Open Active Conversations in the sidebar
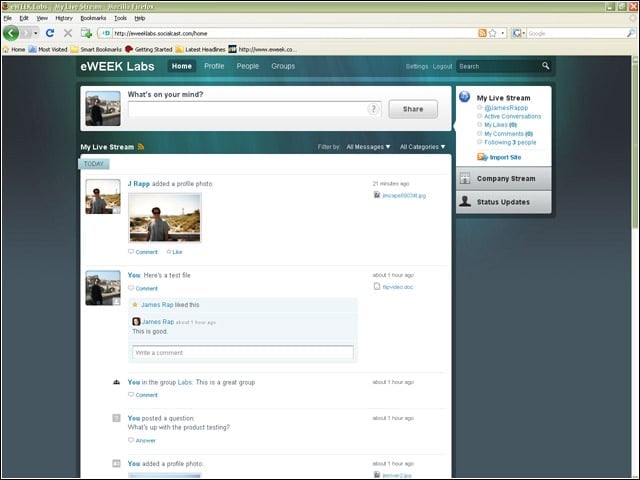The width and height of the screenshot is (640, 480). point(512,116)
